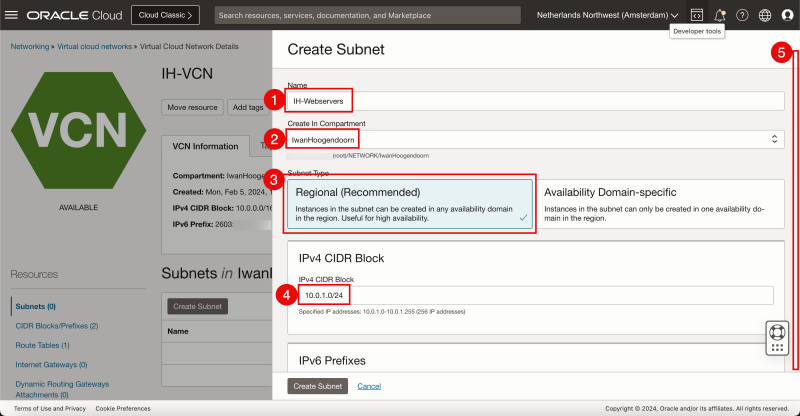Select Regional (Recommended) subnet type

coord(410,205)
